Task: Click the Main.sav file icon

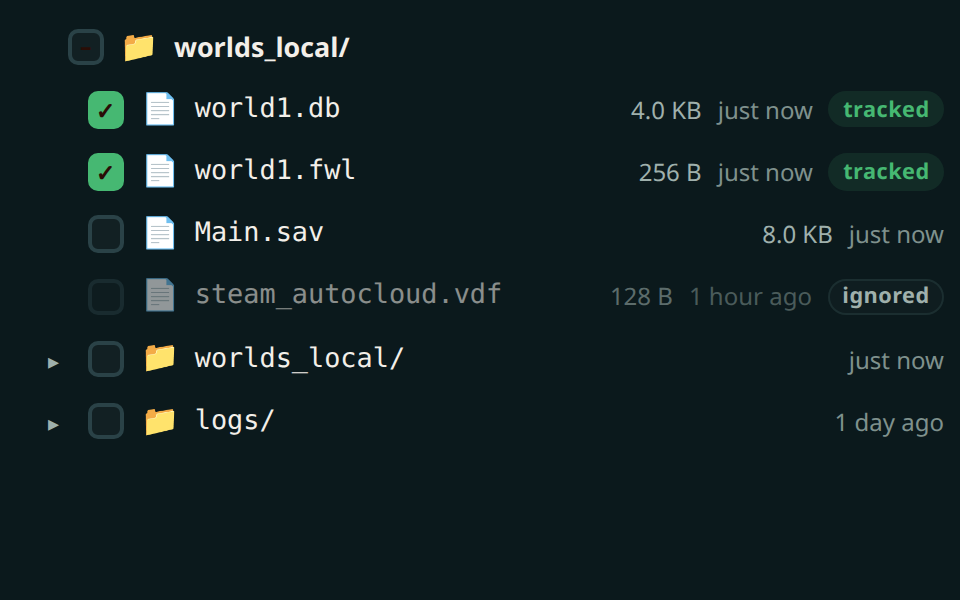Action: tap(160, 233)
